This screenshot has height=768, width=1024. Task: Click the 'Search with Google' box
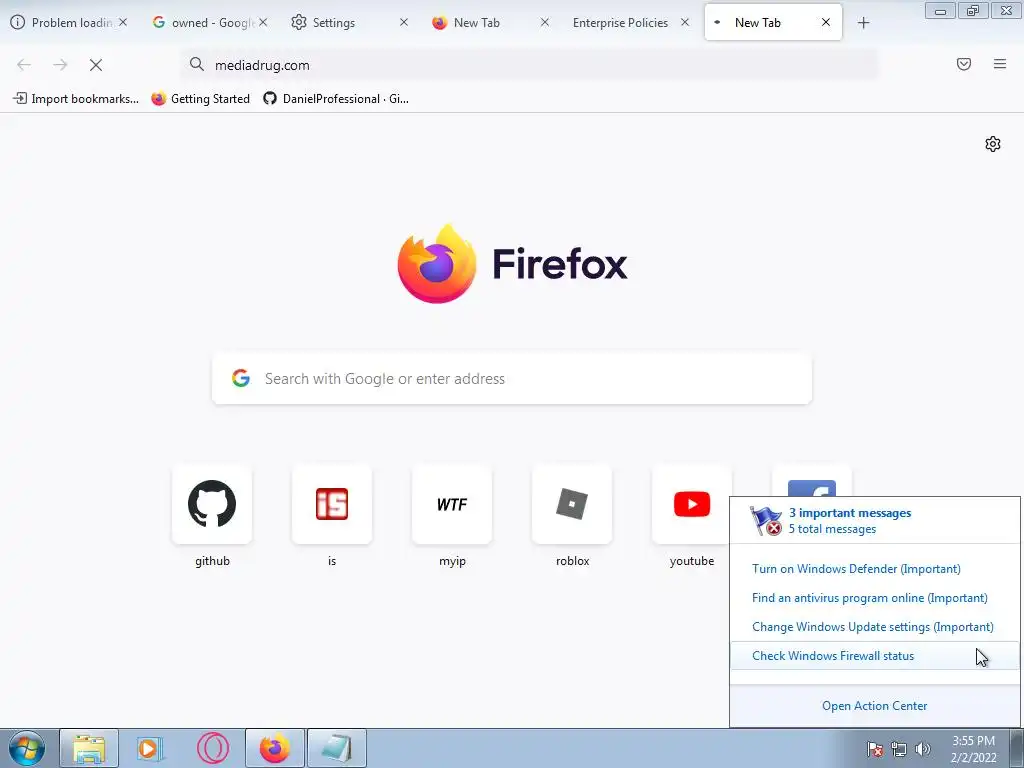point(512,379)
